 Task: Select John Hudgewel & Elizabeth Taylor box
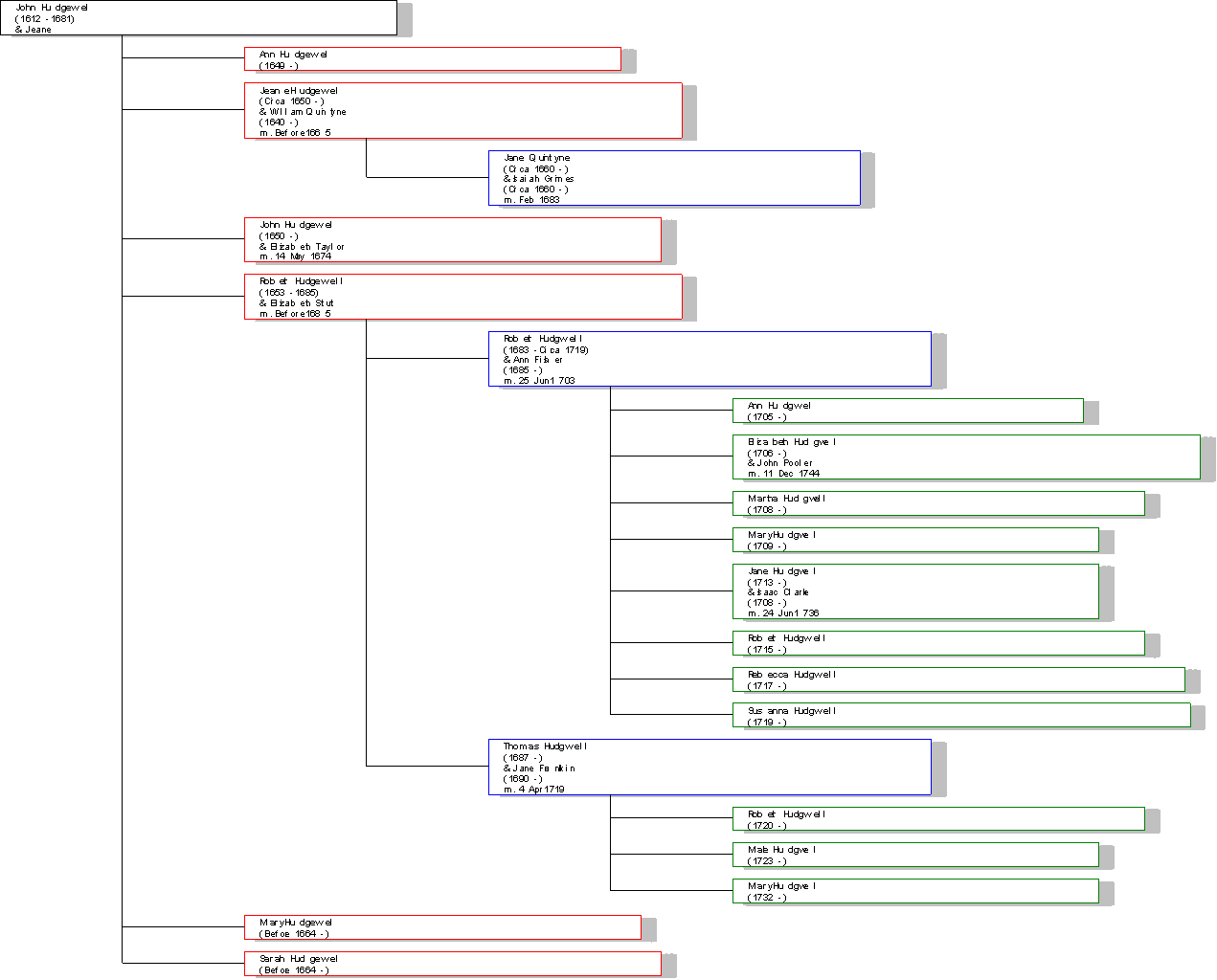(453, 240)
